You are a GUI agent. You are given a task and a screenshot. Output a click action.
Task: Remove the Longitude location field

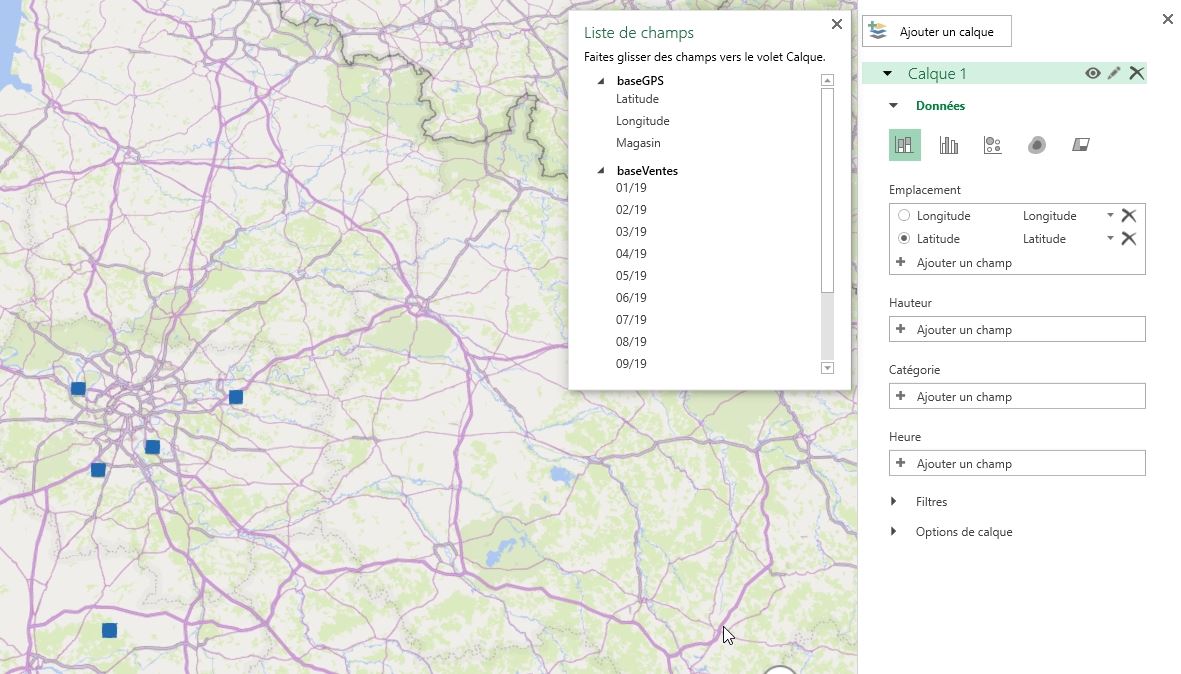(1128, 215)
